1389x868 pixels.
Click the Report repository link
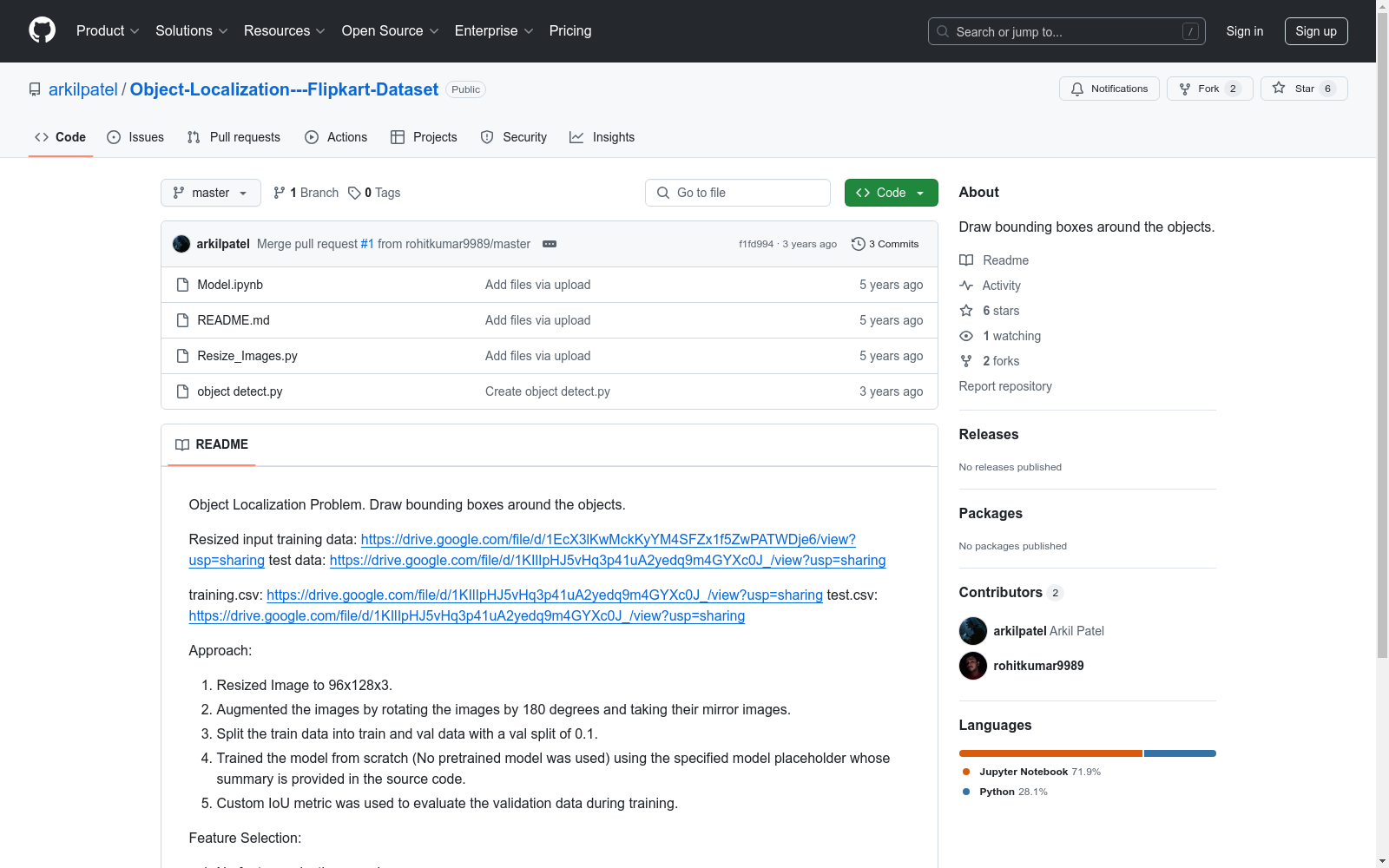(1005, 386)
